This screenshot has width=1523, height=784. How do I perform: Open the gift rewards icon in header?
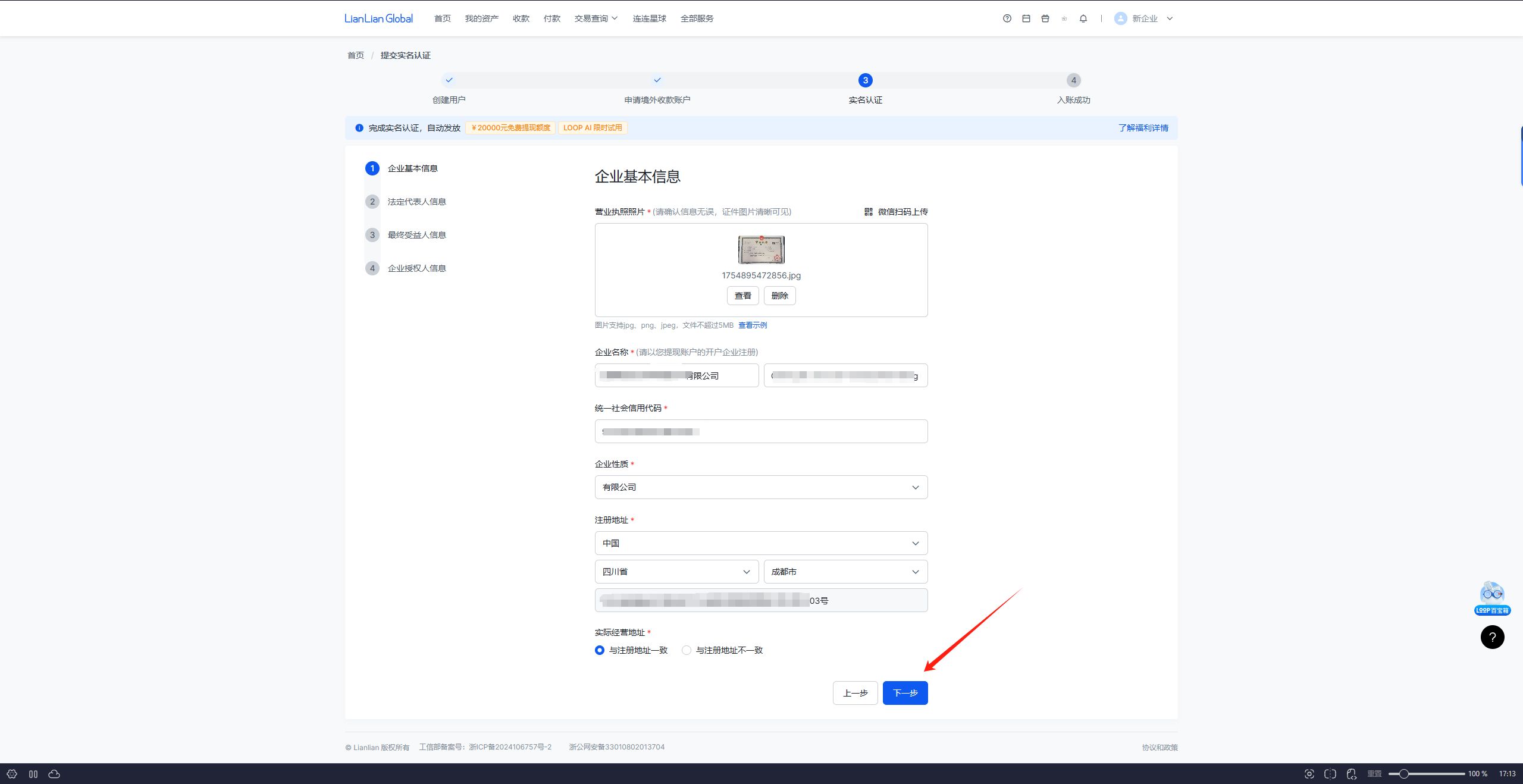point(1045,18)
